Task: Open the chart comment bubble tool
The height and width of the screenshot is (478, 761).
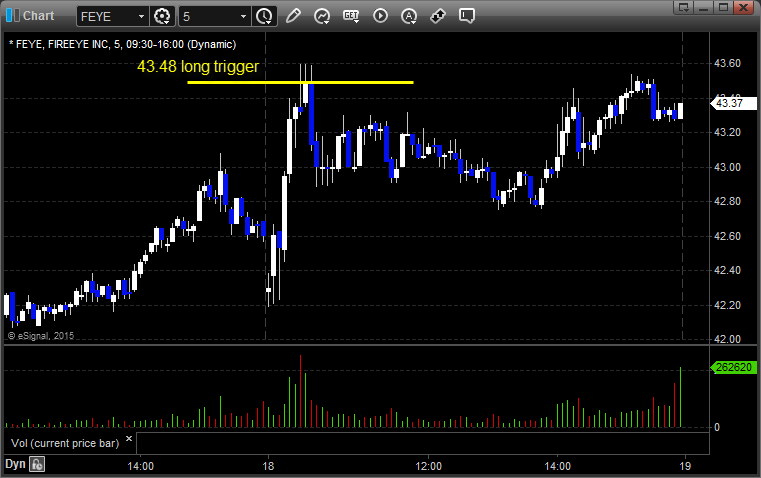Action: tap(467, 16)
